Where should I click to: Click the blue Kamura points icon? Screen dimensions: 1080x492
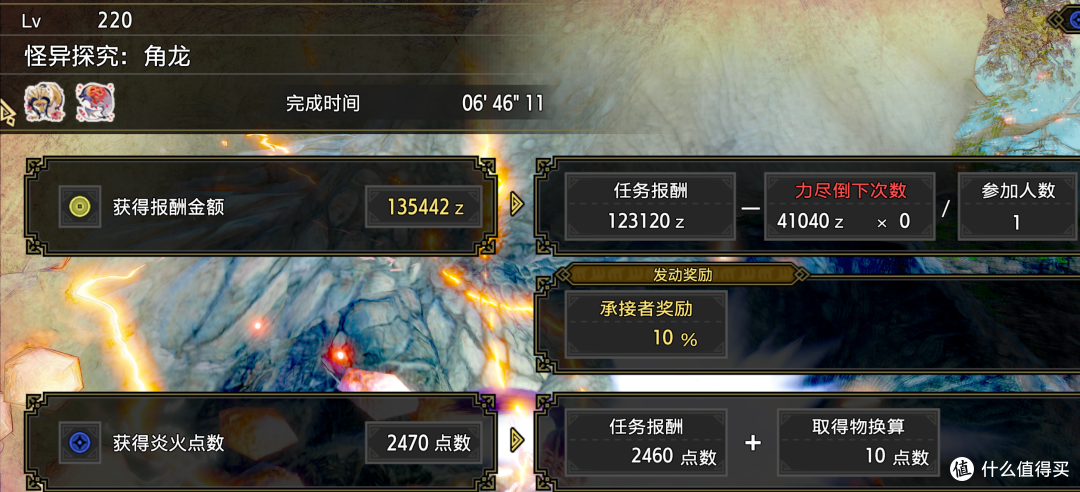click(x=80, y=442)
